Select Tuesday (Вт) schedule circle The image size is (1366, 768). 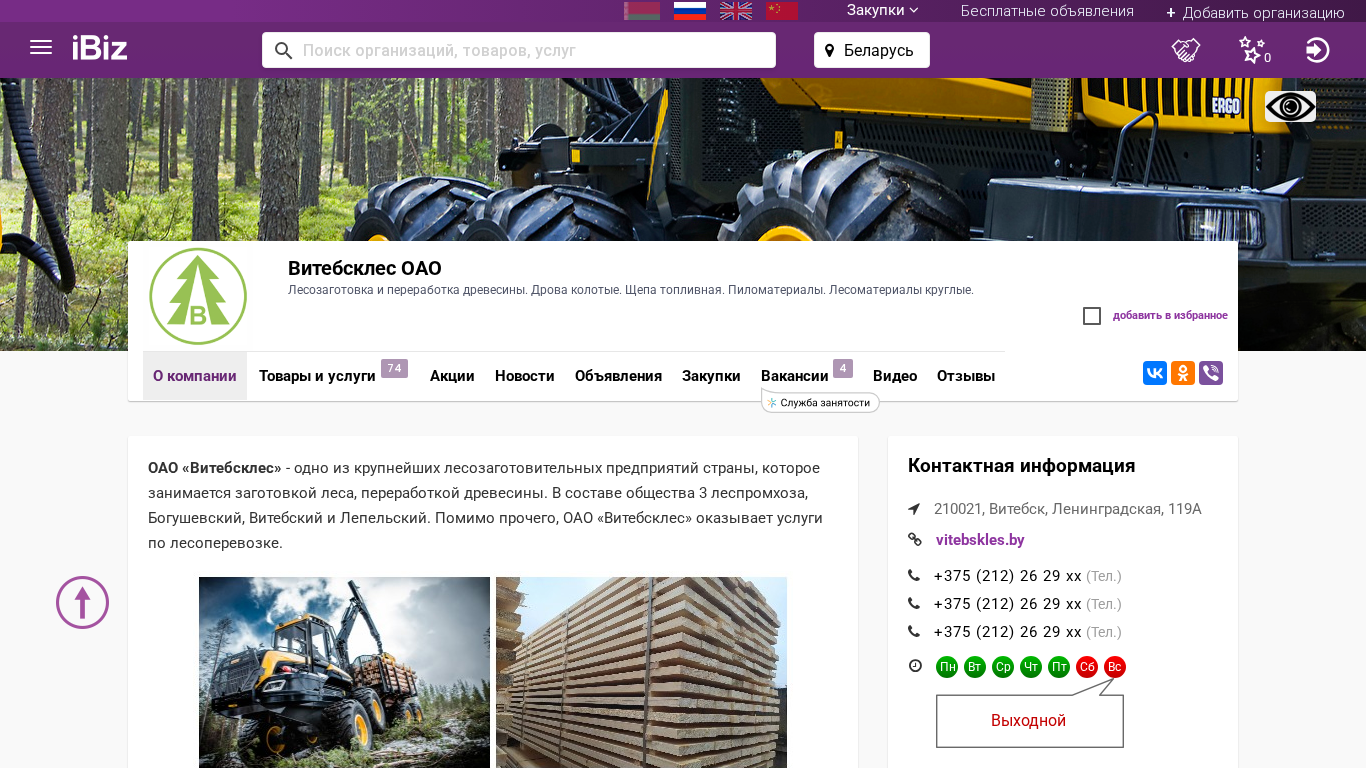[975, 667]
